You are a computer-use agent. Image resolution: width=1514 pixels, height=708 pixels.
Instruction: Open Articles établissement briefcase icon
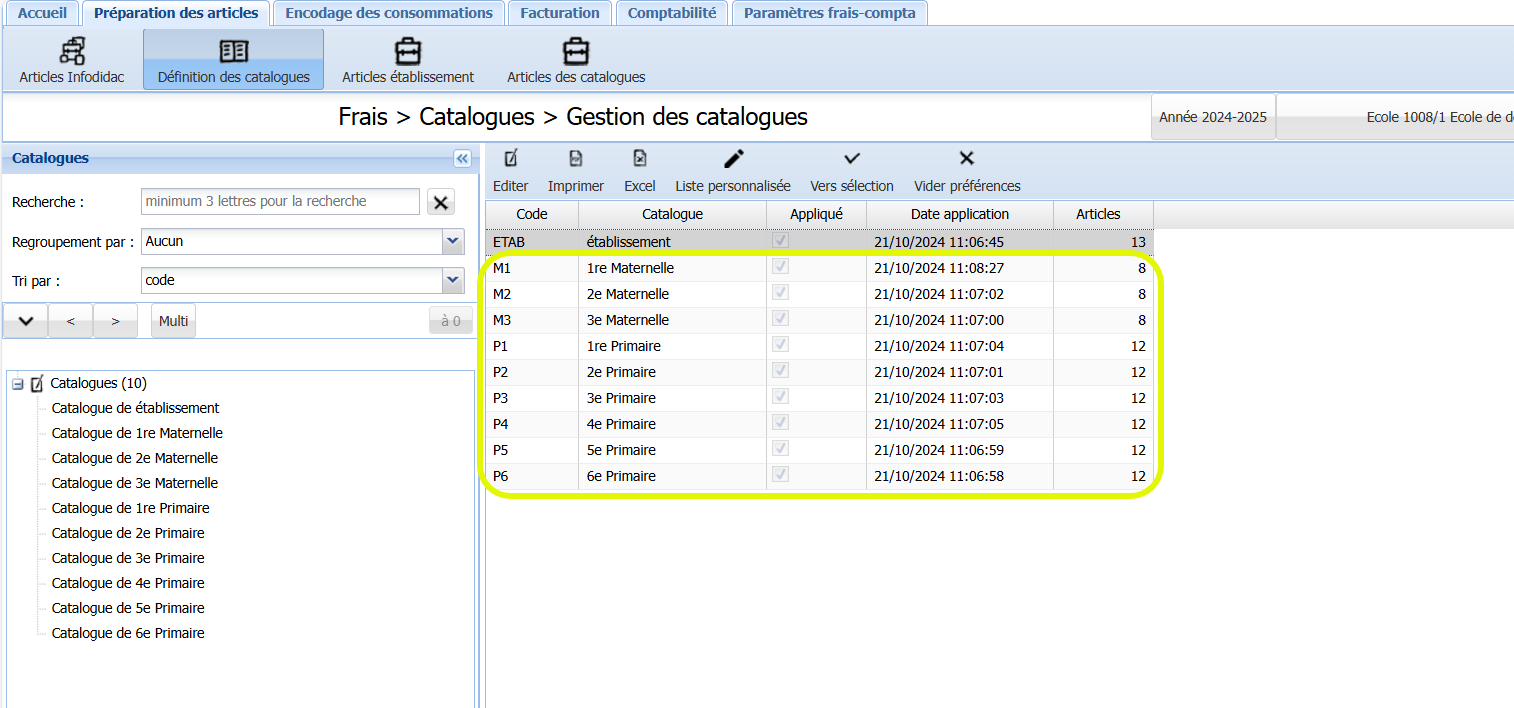[408, 51]
